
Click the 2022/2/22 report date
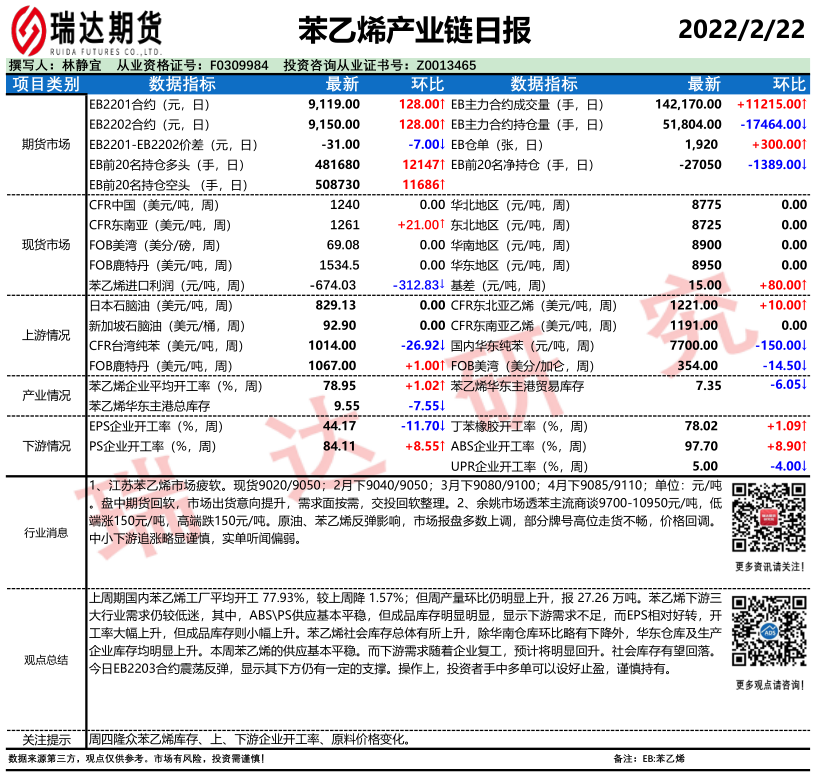point(741,29)
